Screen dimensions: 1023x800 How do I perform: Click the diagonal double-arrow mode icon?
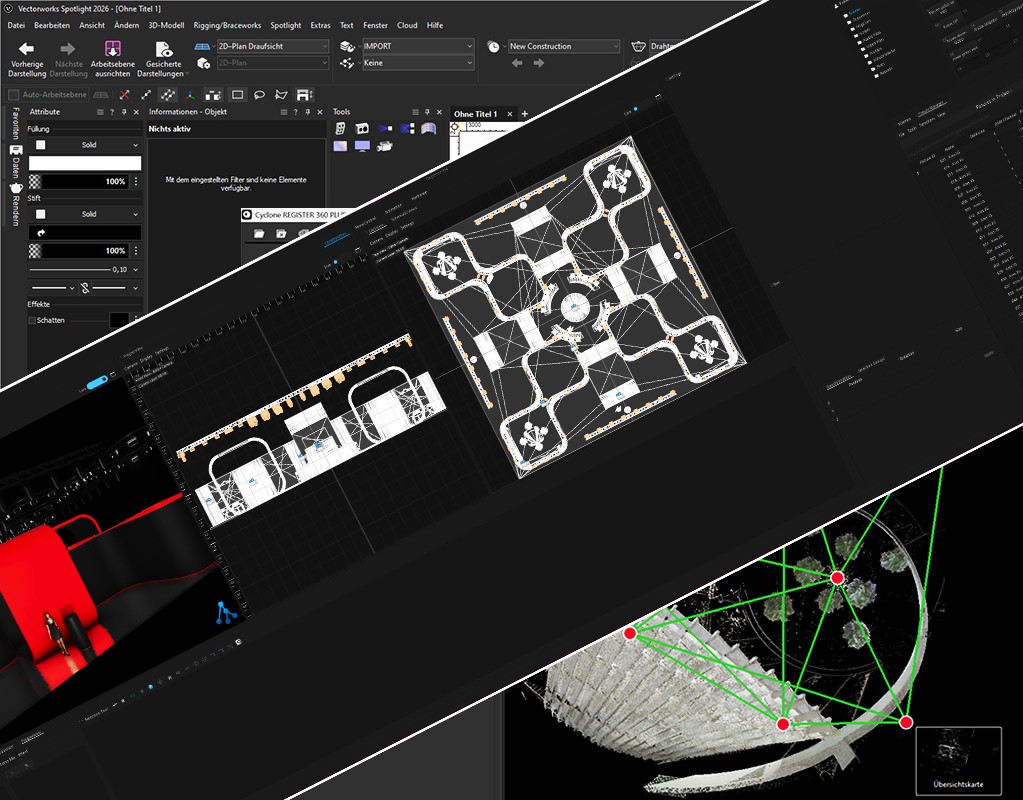pyautogui.click(x=146, y=95)
